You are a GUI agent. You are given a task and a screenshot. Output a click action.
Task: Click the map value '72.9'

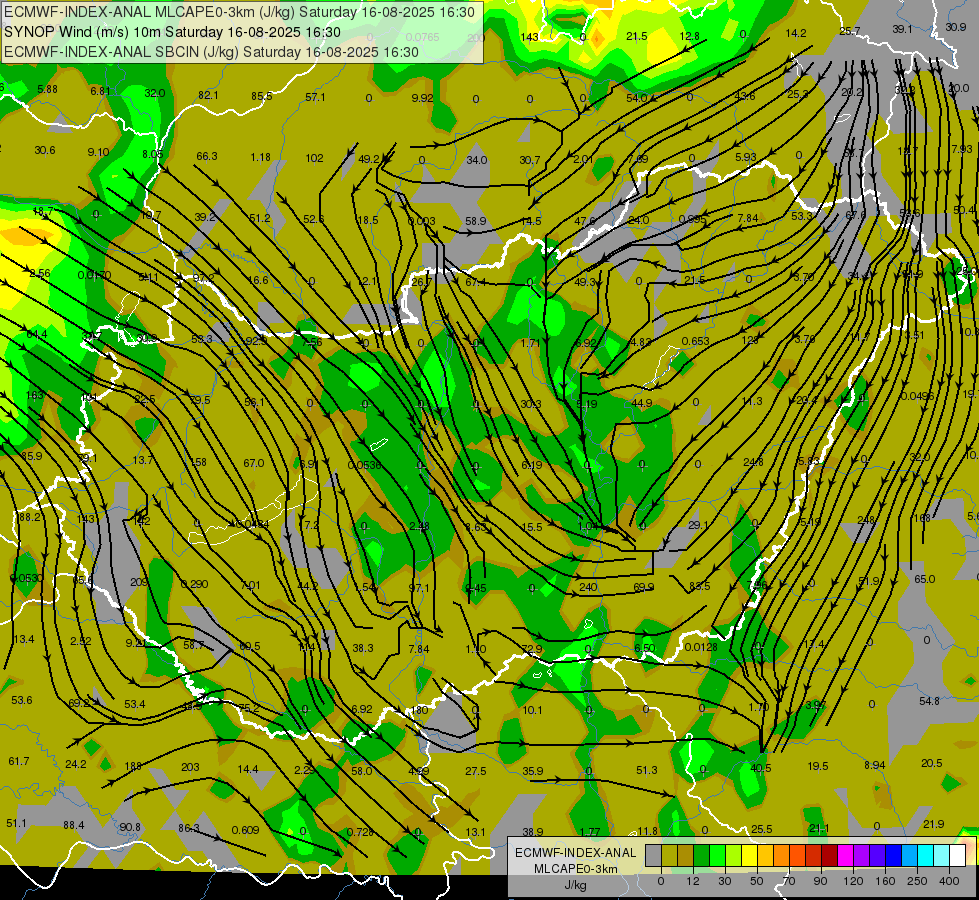point(532,649)
